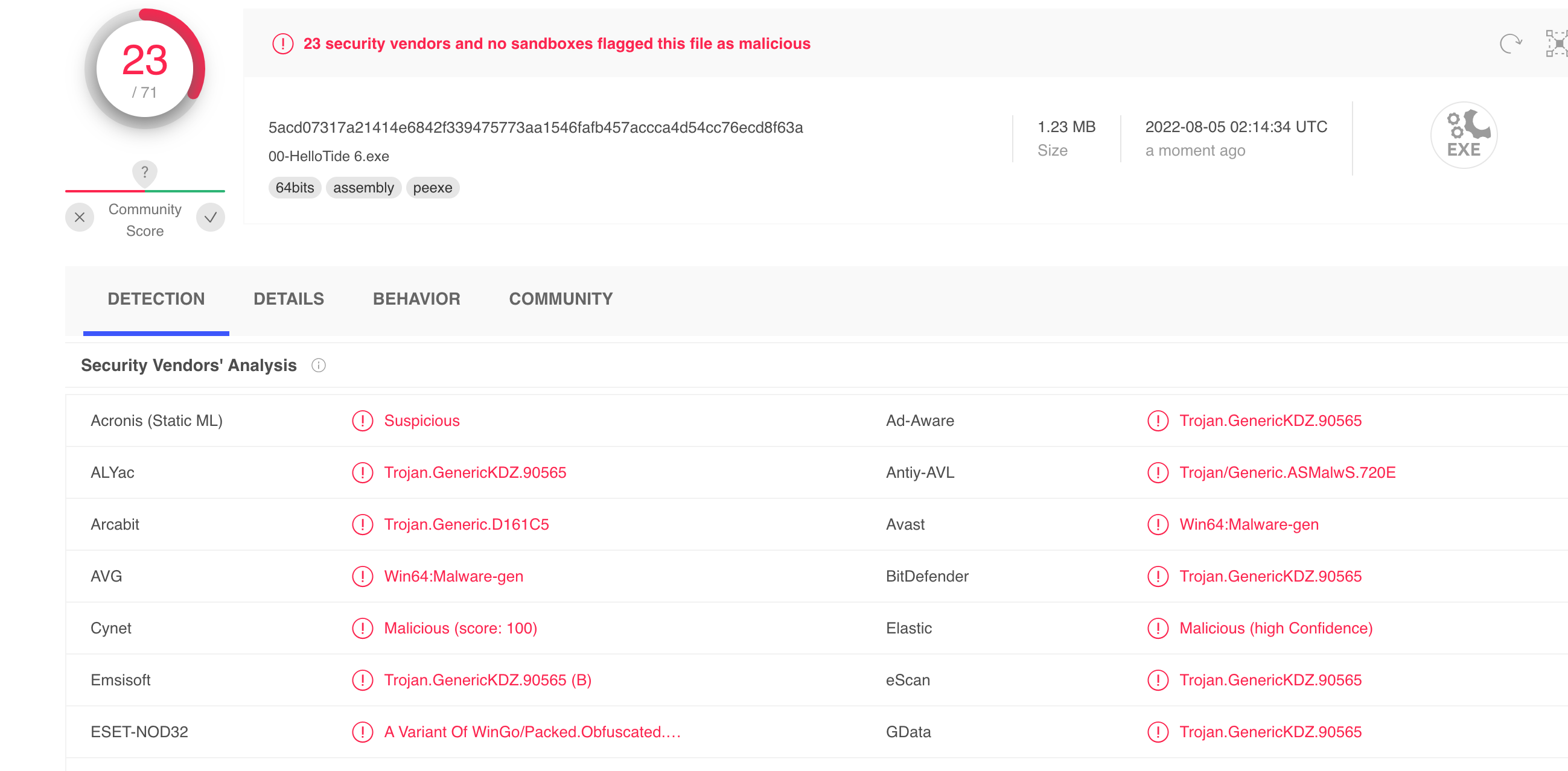
Task: Vote file as malicious with X button
Action: coord(80,217)
